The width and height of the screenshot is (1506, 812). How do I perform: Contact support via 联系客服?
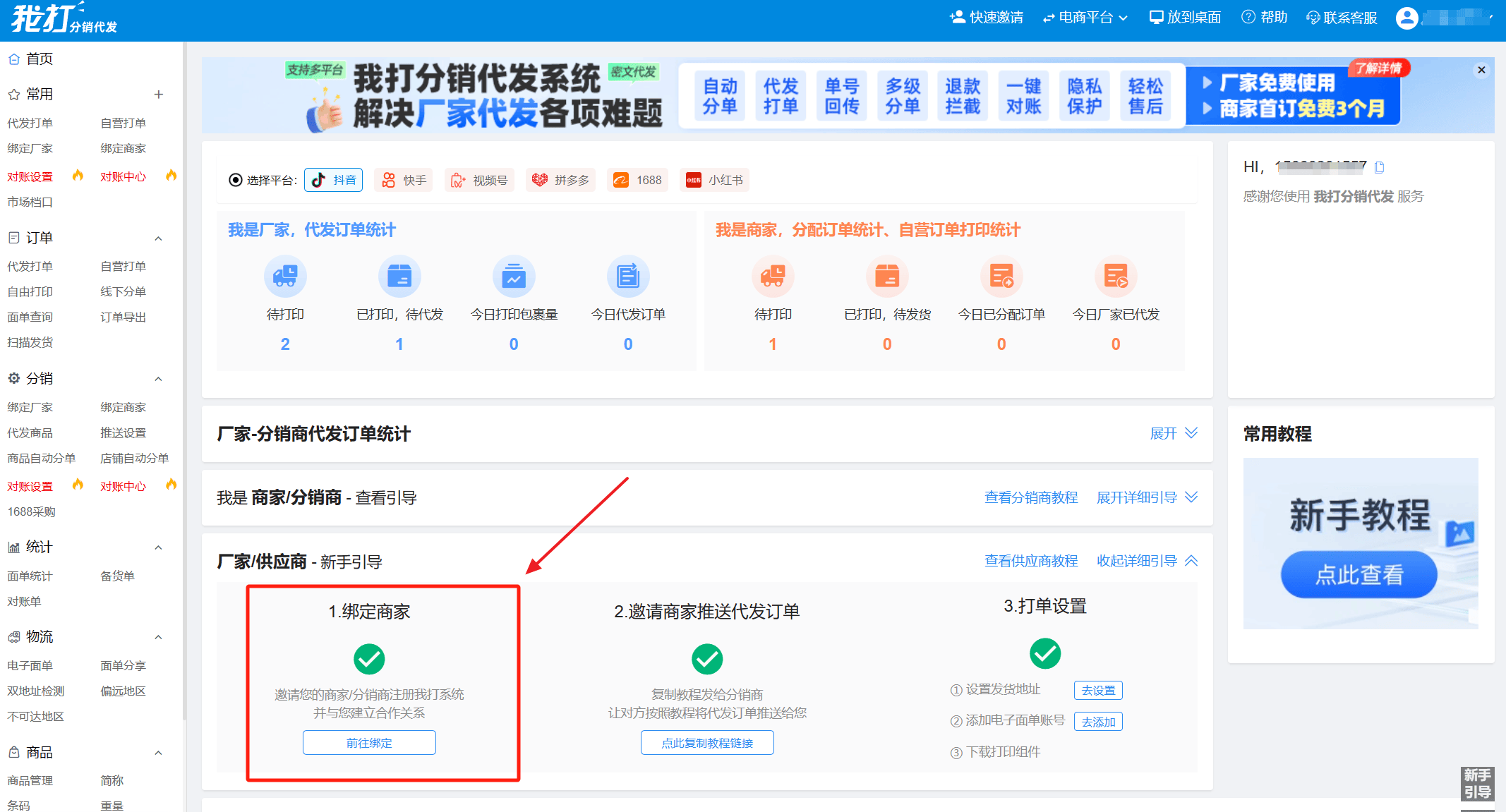pyautogui.click(x=1342, y=18)
